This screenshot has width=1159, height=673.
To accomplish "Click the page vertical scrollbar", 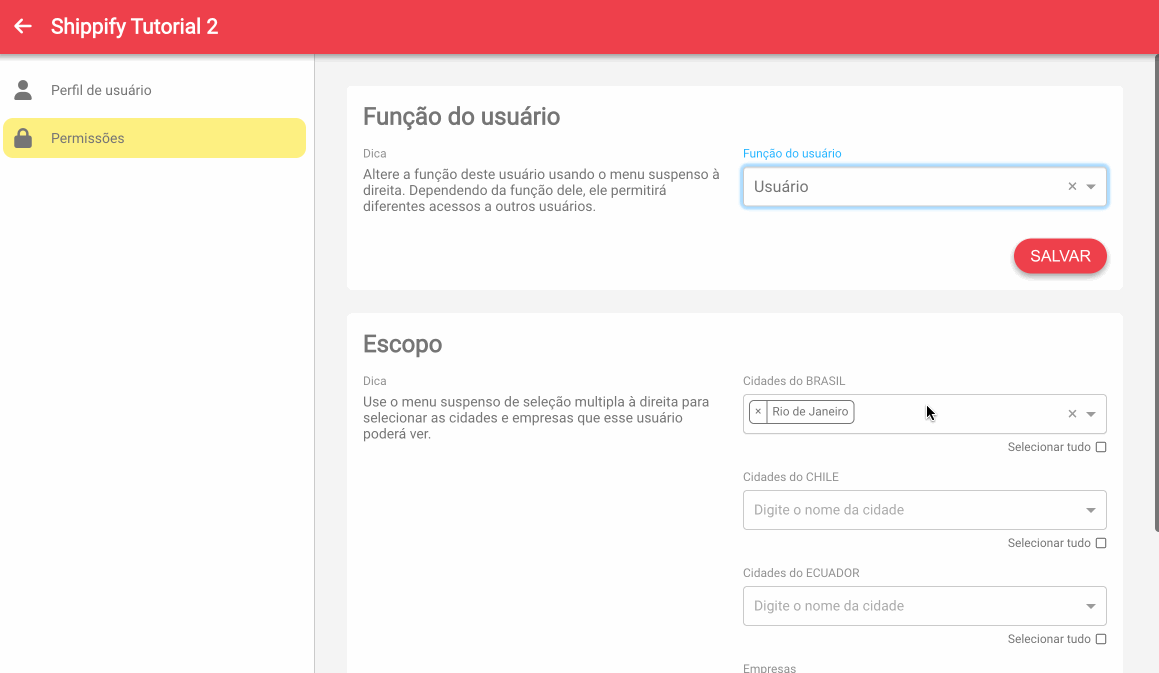I will (x=1156, y=292).
